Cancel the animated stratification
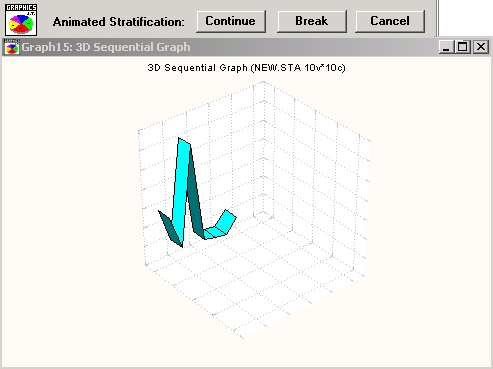The image size is (493, 369). click(x=390, y=21)
